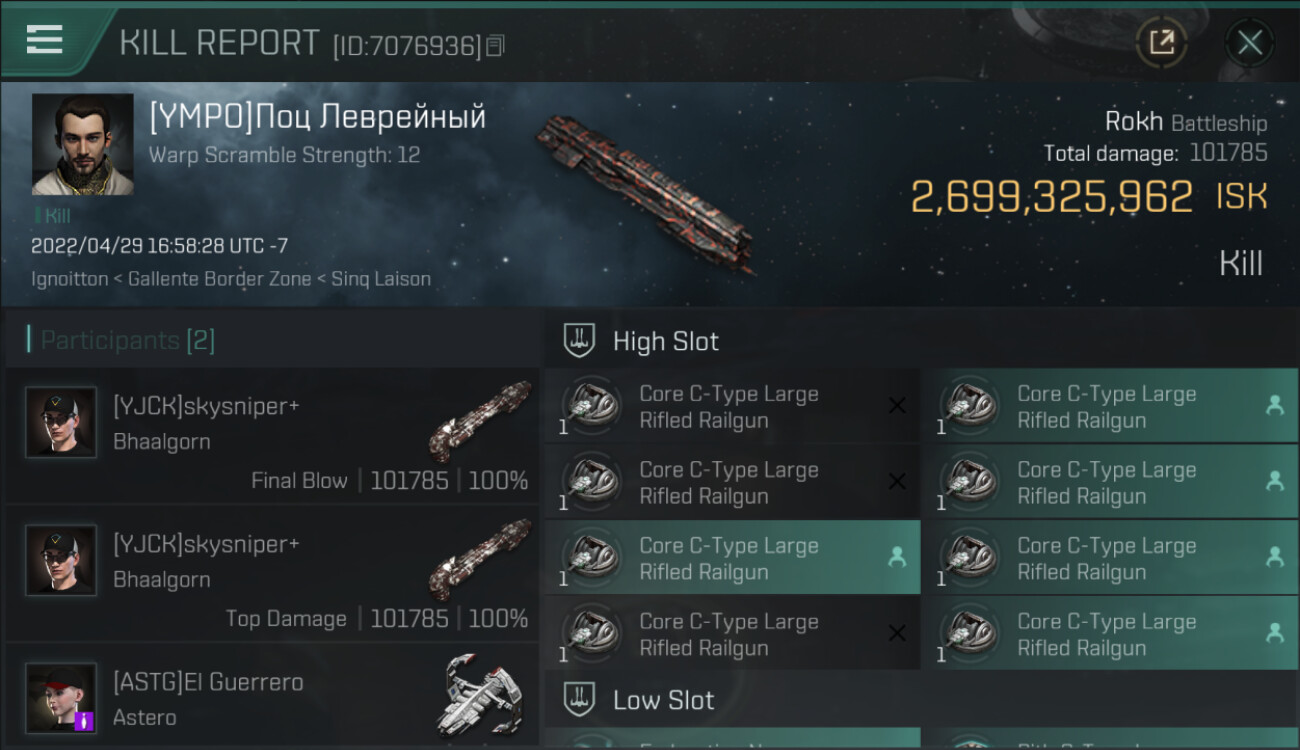Click the person icon on top-right railgun
Viewport: 1300px width, 750px height.
tap(1274, 405)
